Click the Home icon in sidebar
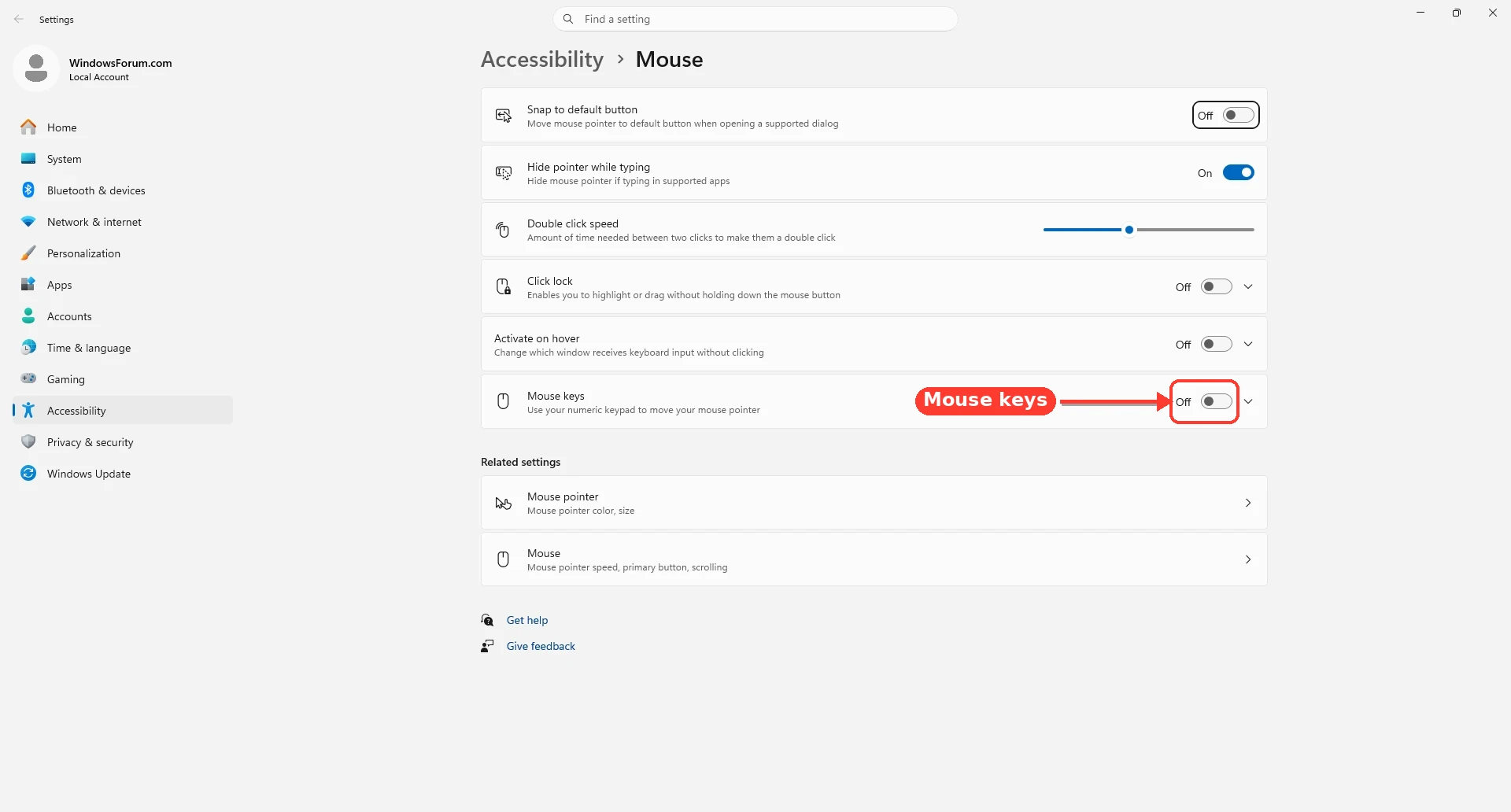 pyautogui.click(x=28, y=127)
